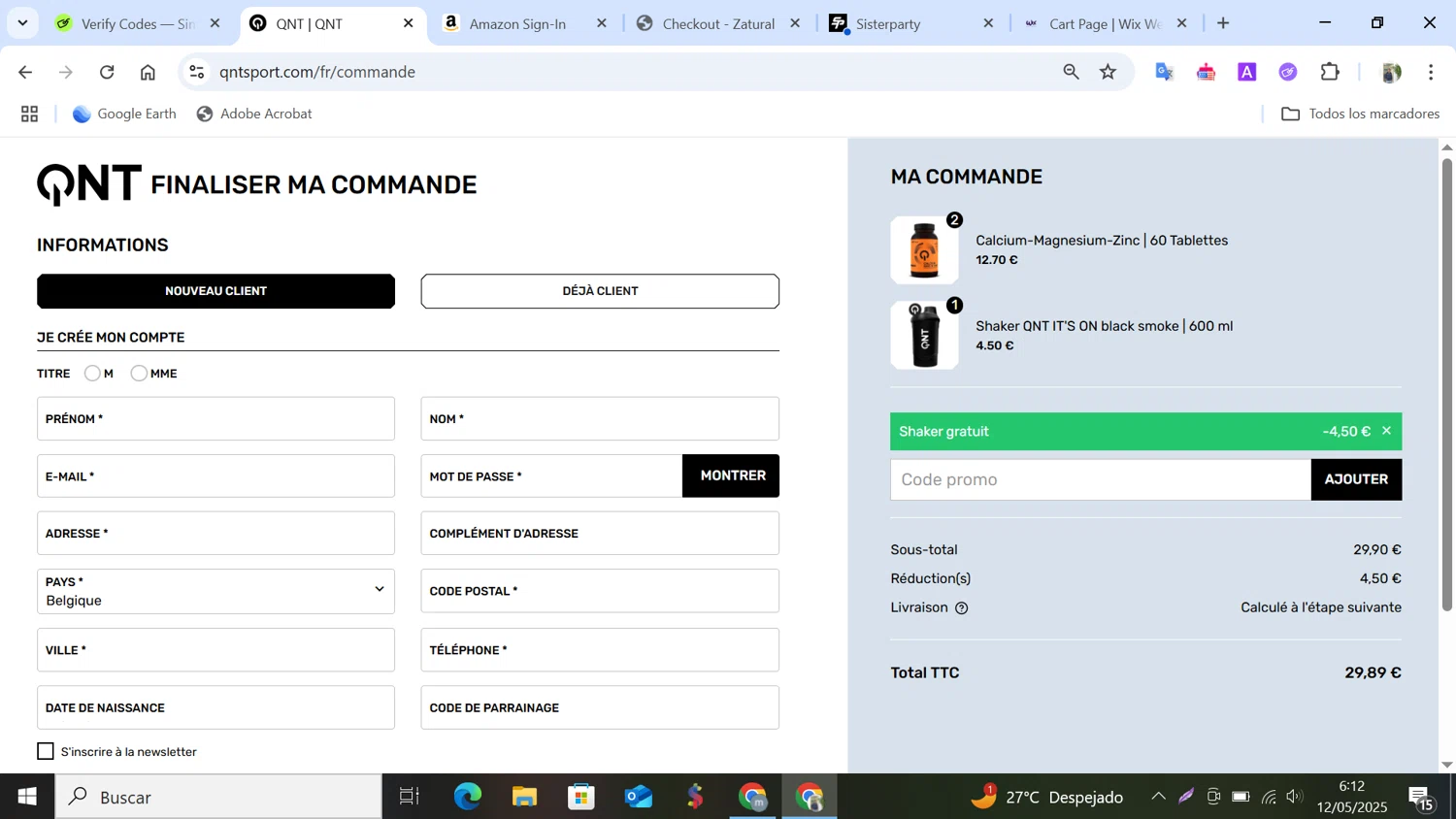Open Task View on taskbar
1456x819 pixels.
pos(410,797)
